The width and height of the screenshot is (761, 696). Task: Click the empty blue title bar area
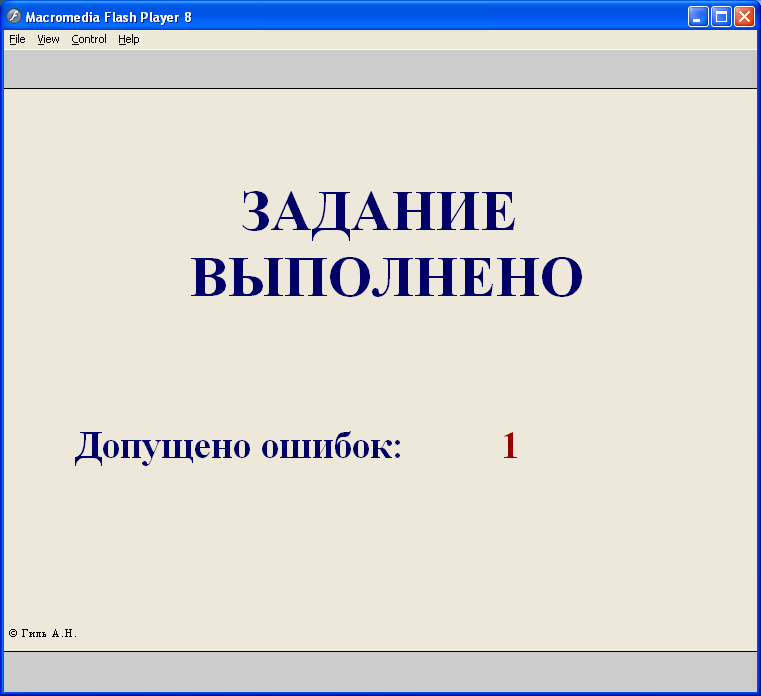tap(437, 17)
